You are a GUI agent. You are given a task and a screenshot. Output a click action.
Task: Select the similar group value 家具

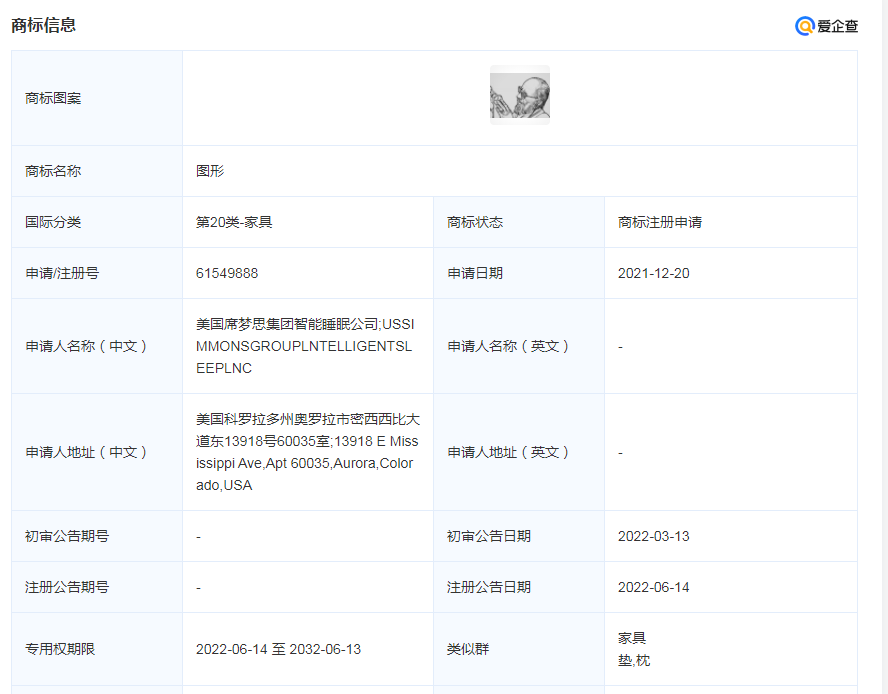pos(632,638)
